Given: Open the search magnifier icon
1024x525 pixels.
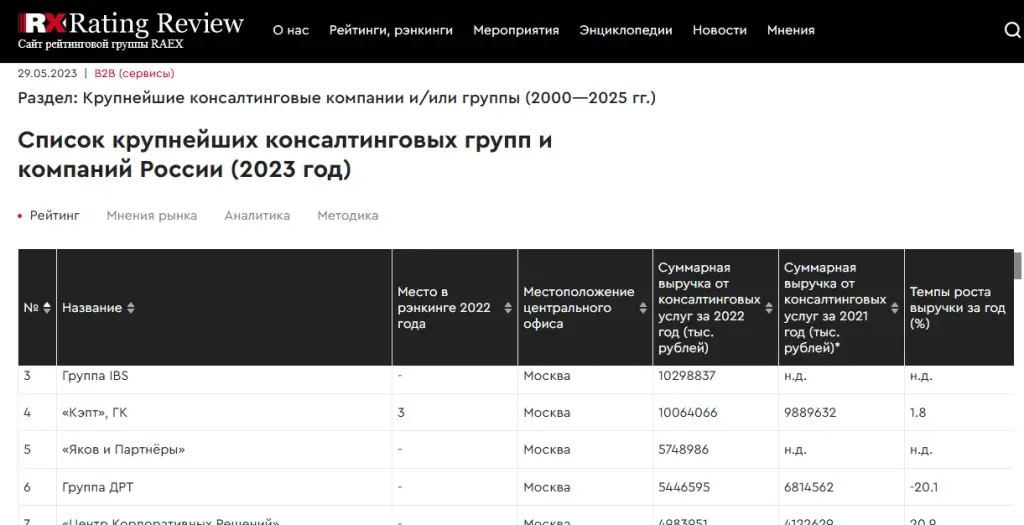Looking at the screenshot, I should [x=1012, y=31].
